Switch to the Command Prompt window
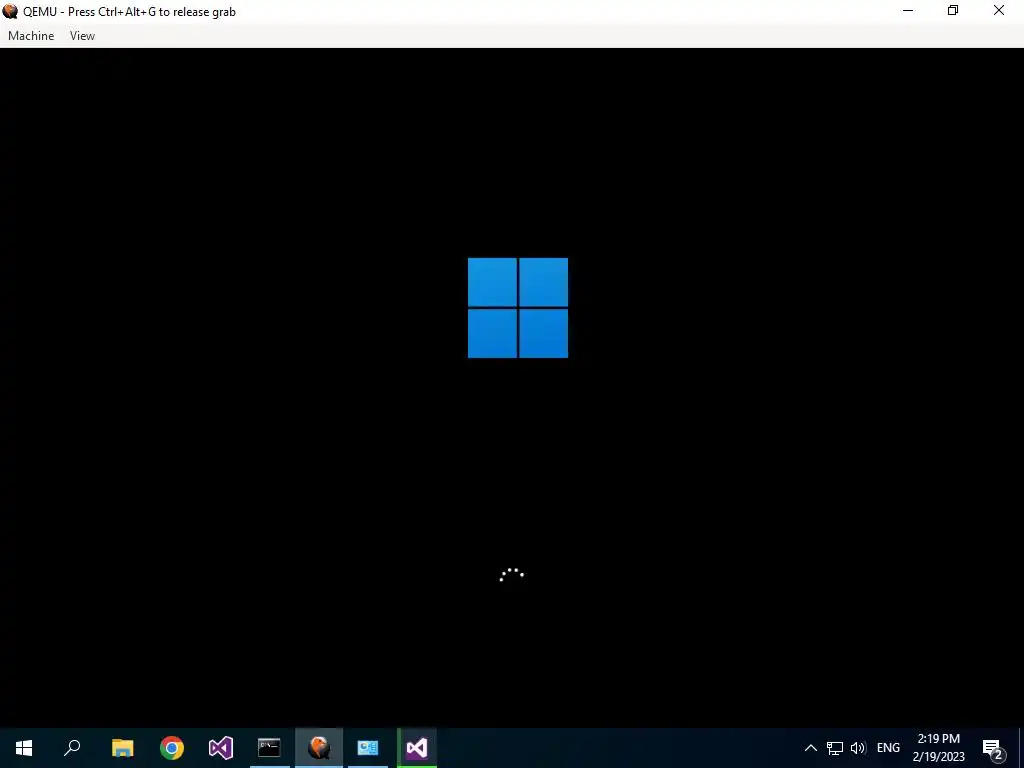This screenshot has height=768, width=1024. pos(269,748)
